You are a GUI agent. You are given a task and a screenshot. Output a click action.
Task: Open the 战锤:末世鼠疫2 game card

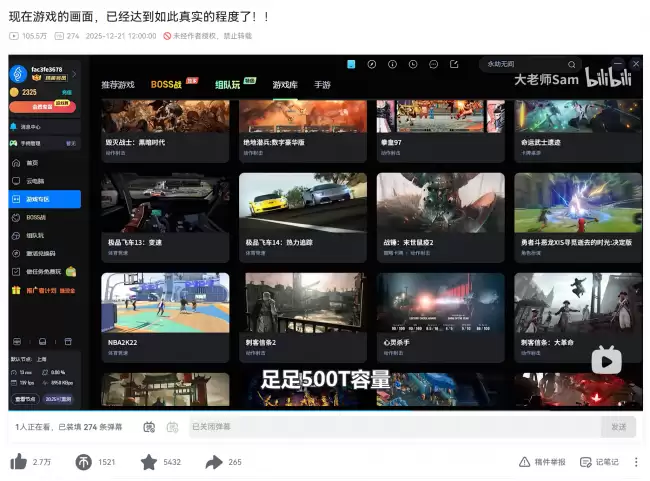pyautogui.click(x=441, y=218)
